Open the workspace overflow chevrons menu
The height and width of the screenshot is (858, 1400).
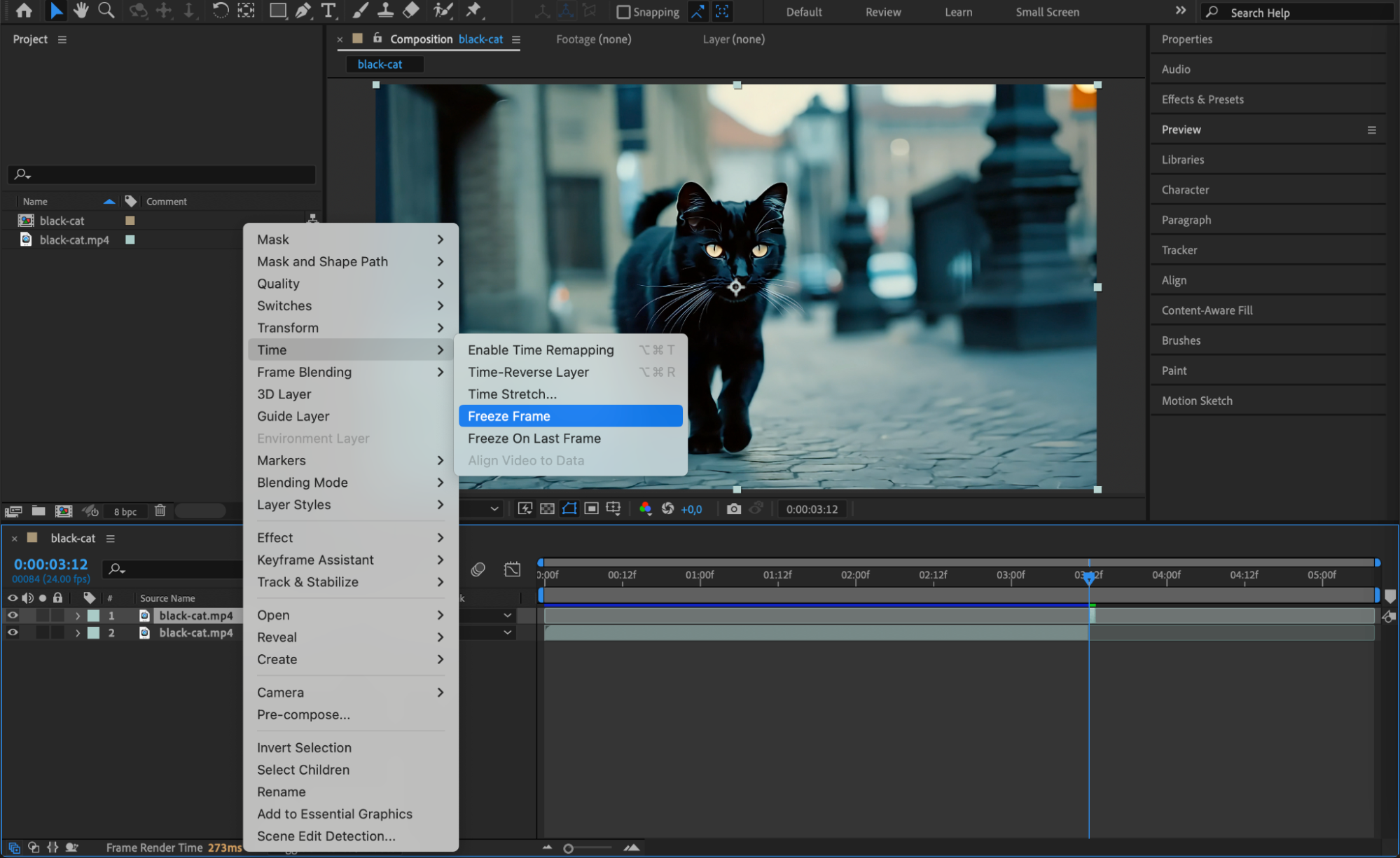click(1180, 11)
